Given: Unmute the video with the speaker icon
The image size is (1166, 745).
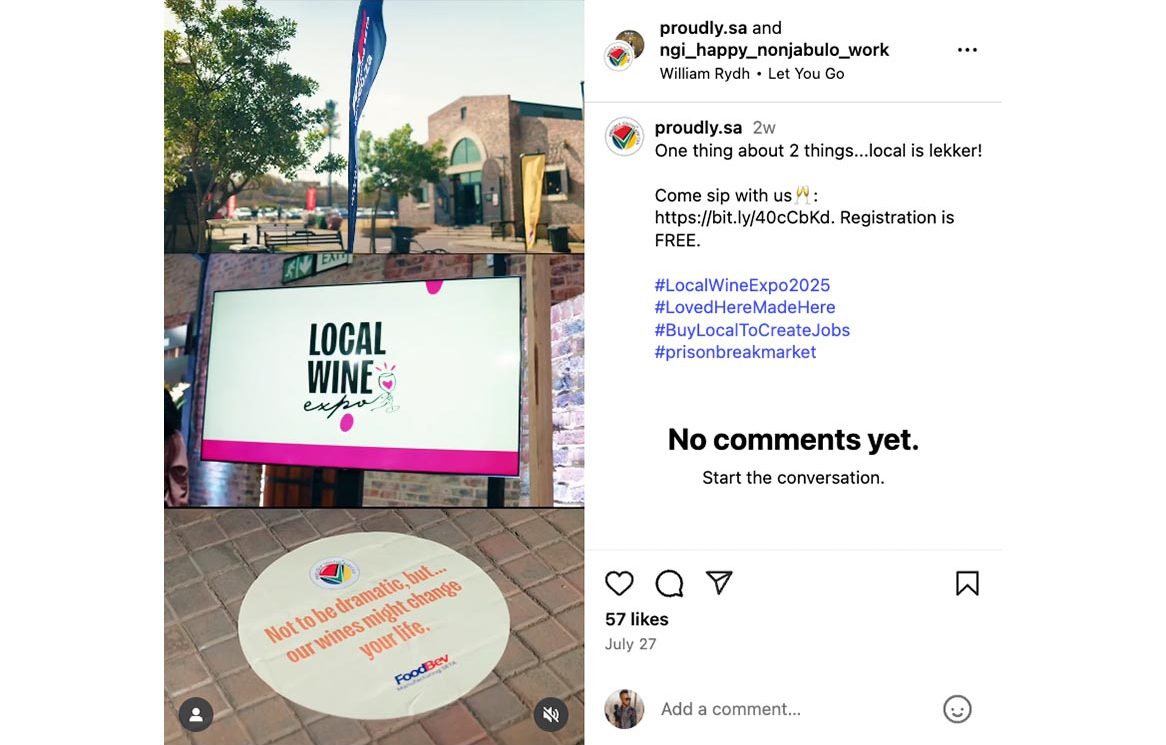Looking at the screenshot, I should [x=551, y=715].
